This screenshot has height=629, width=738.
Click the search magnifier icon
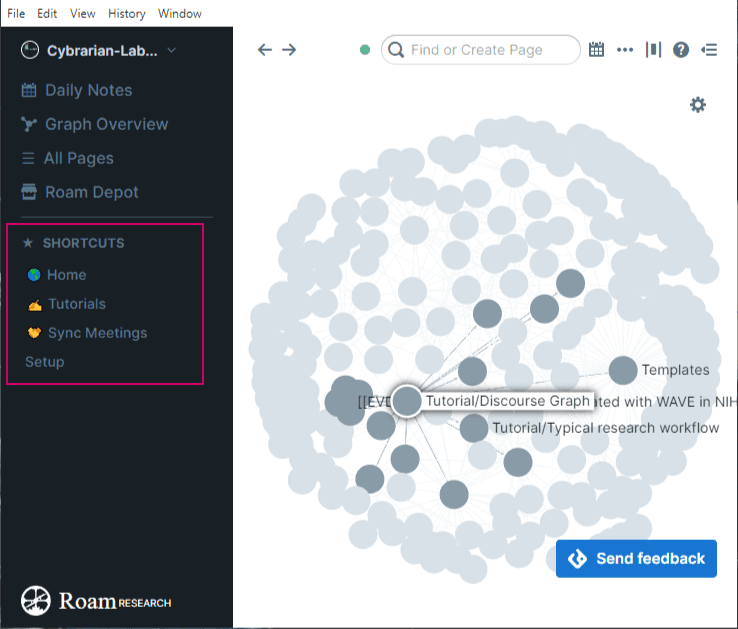click(396, 49)
